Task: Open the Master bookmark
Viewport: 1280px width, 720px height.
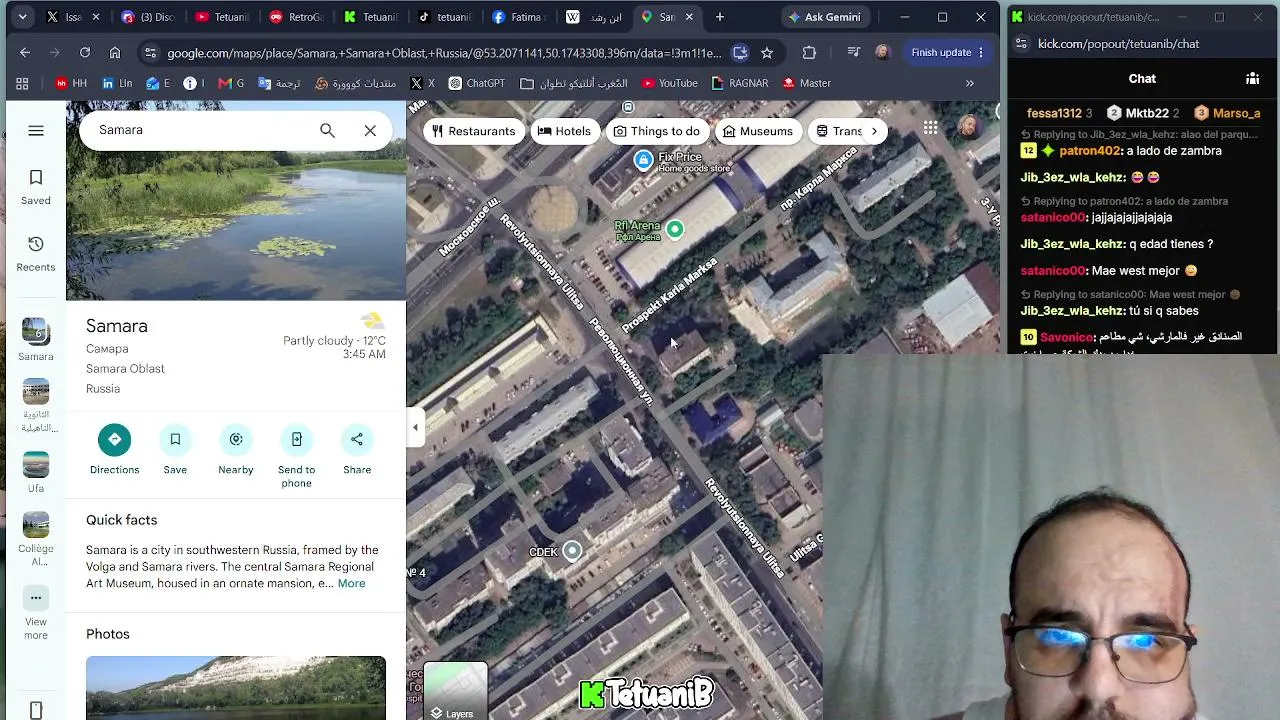Action: 808,83
